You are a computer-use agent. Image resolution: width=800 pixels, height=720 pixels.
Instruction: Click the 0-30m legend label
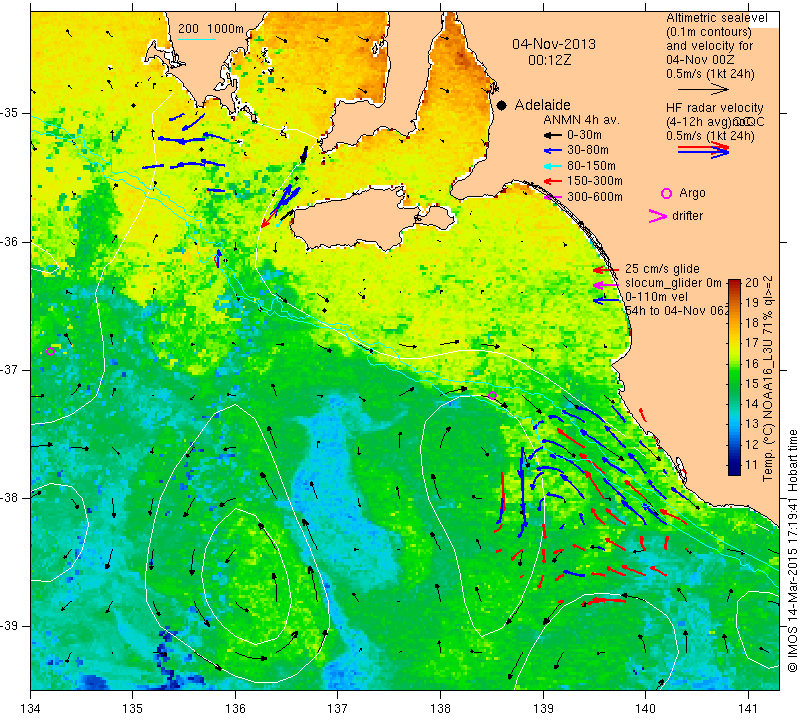coord(584,135)
